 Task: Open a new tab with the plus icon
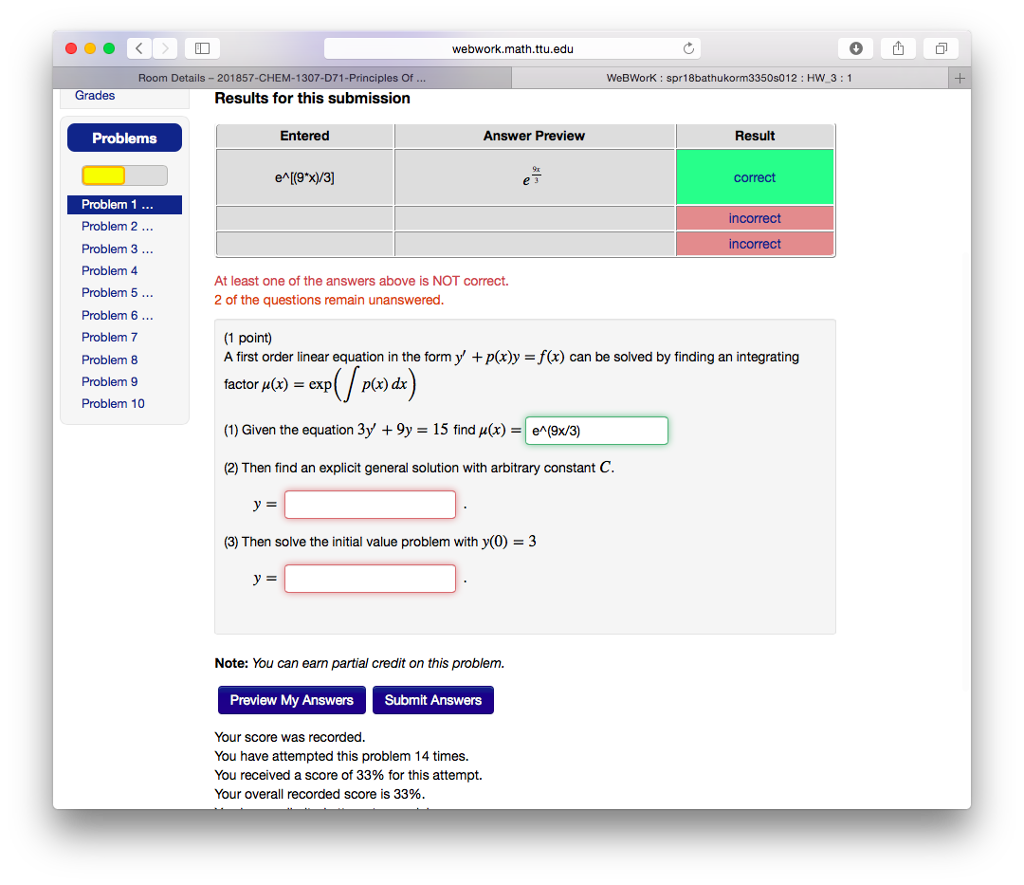(958, 76)
